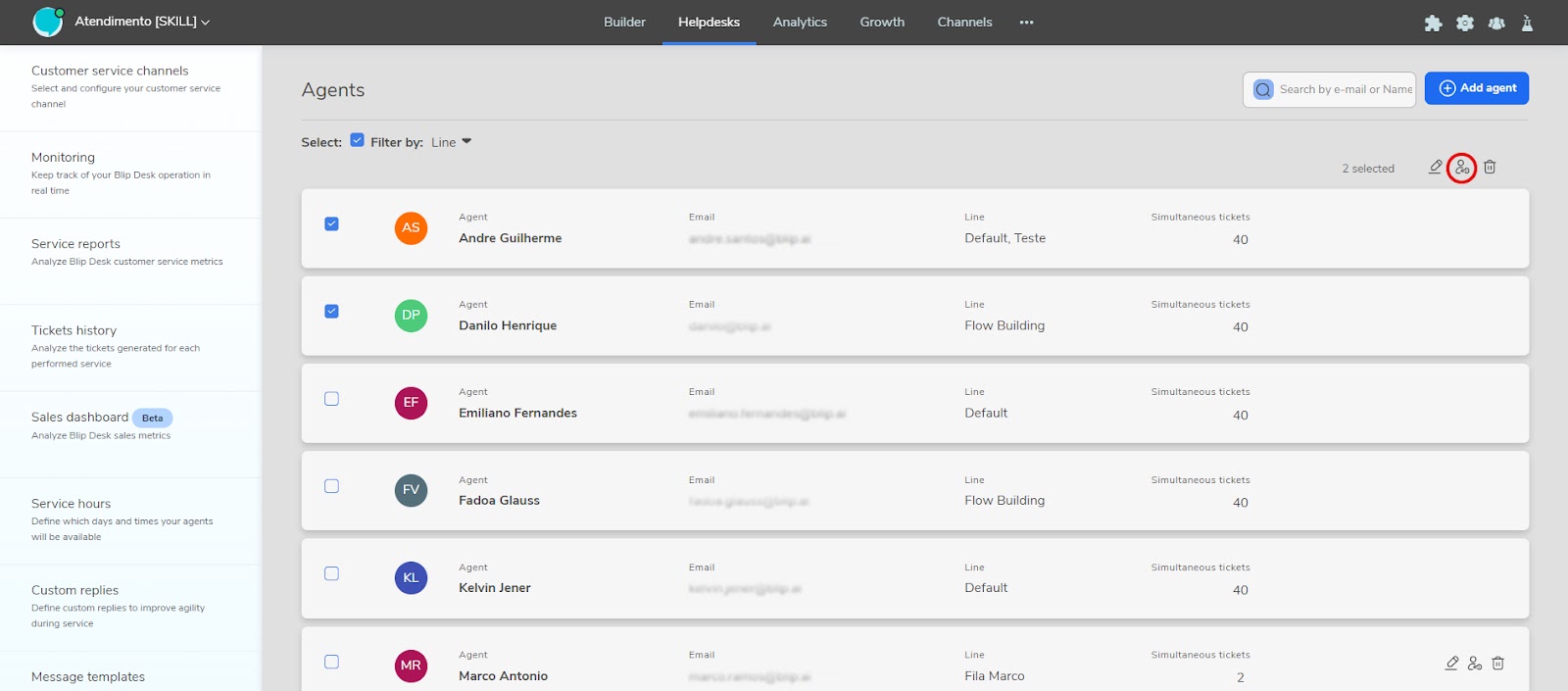Click the red-circled agent permissions icon
This screenshot has width=1568, height=691.
pos(1462,168)
